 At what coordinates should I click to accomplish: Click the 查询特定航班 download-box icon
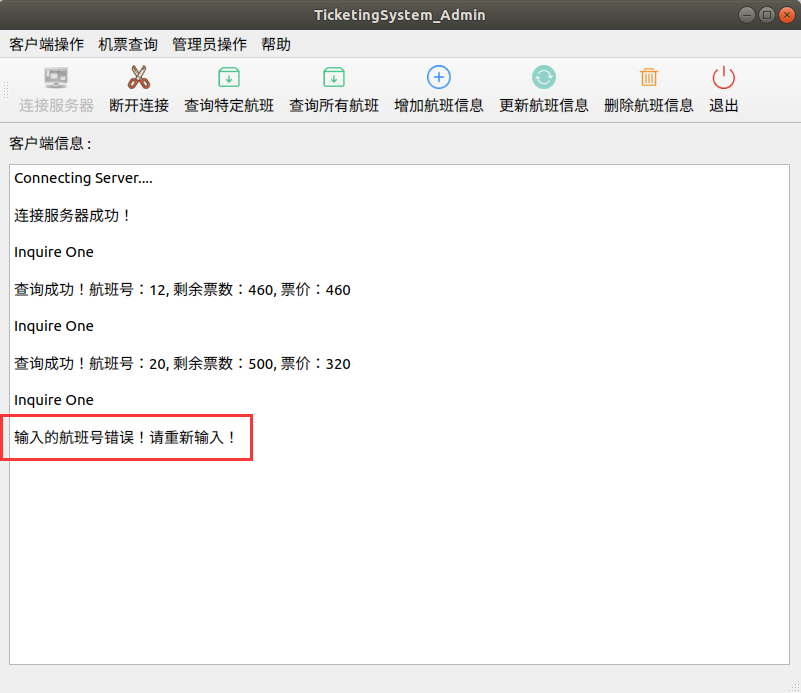click(229, 78)
